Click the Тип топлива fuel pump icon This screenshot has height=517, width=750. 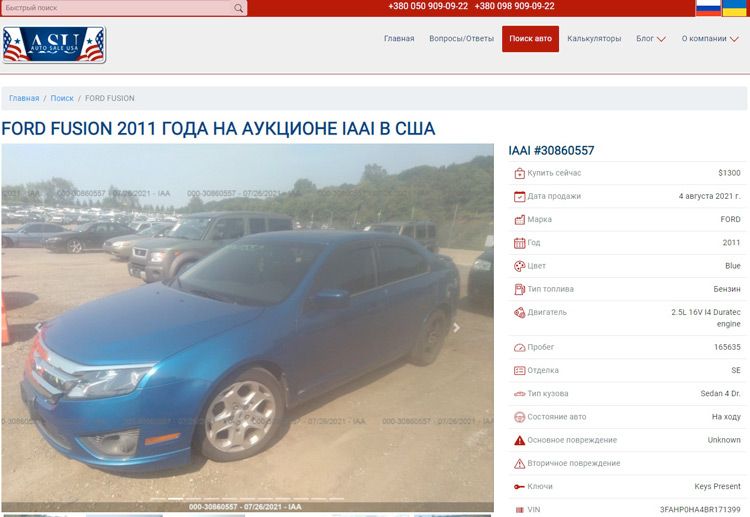point(519,289)
